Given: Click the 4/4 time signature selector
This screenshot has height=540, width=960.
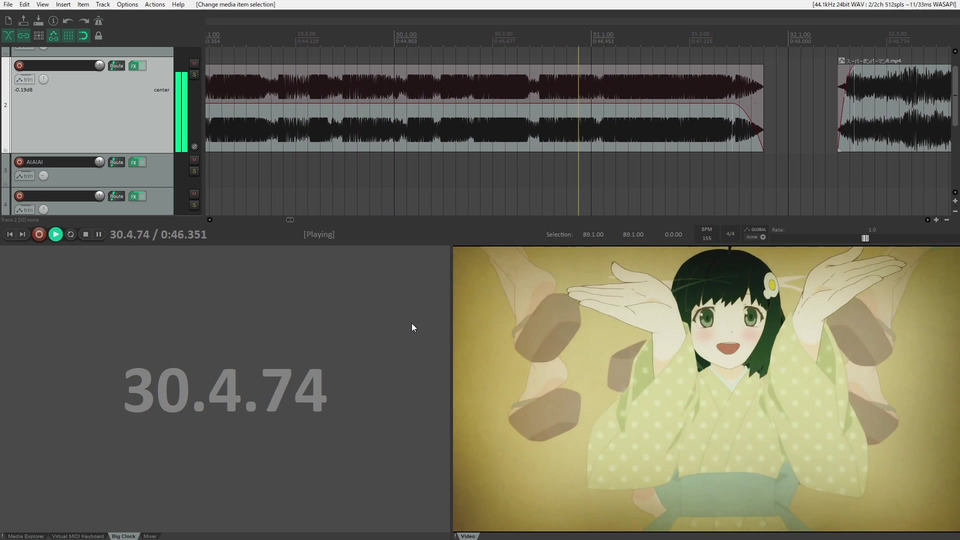Looking at the screenshot, I should pos(730,234).
